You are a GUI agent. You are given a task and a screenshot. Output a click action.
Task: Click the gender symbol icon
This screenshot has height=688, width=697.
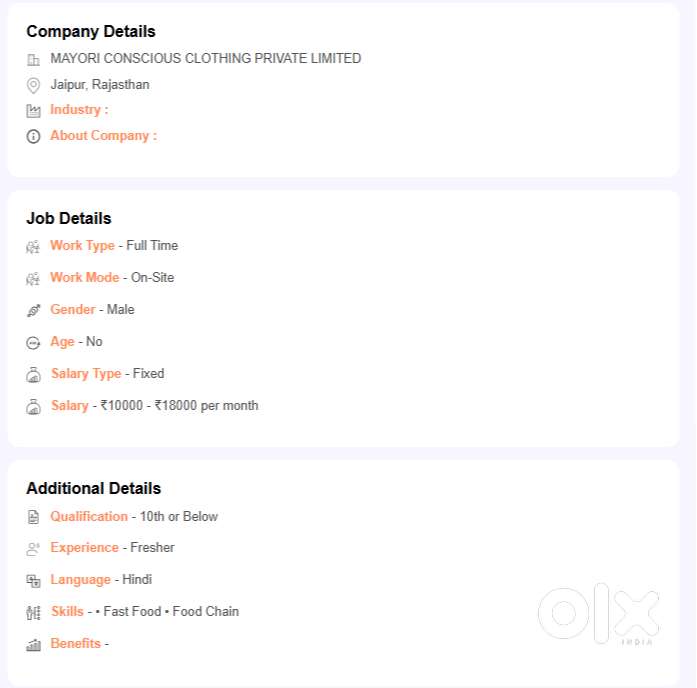tap(33, 311)
